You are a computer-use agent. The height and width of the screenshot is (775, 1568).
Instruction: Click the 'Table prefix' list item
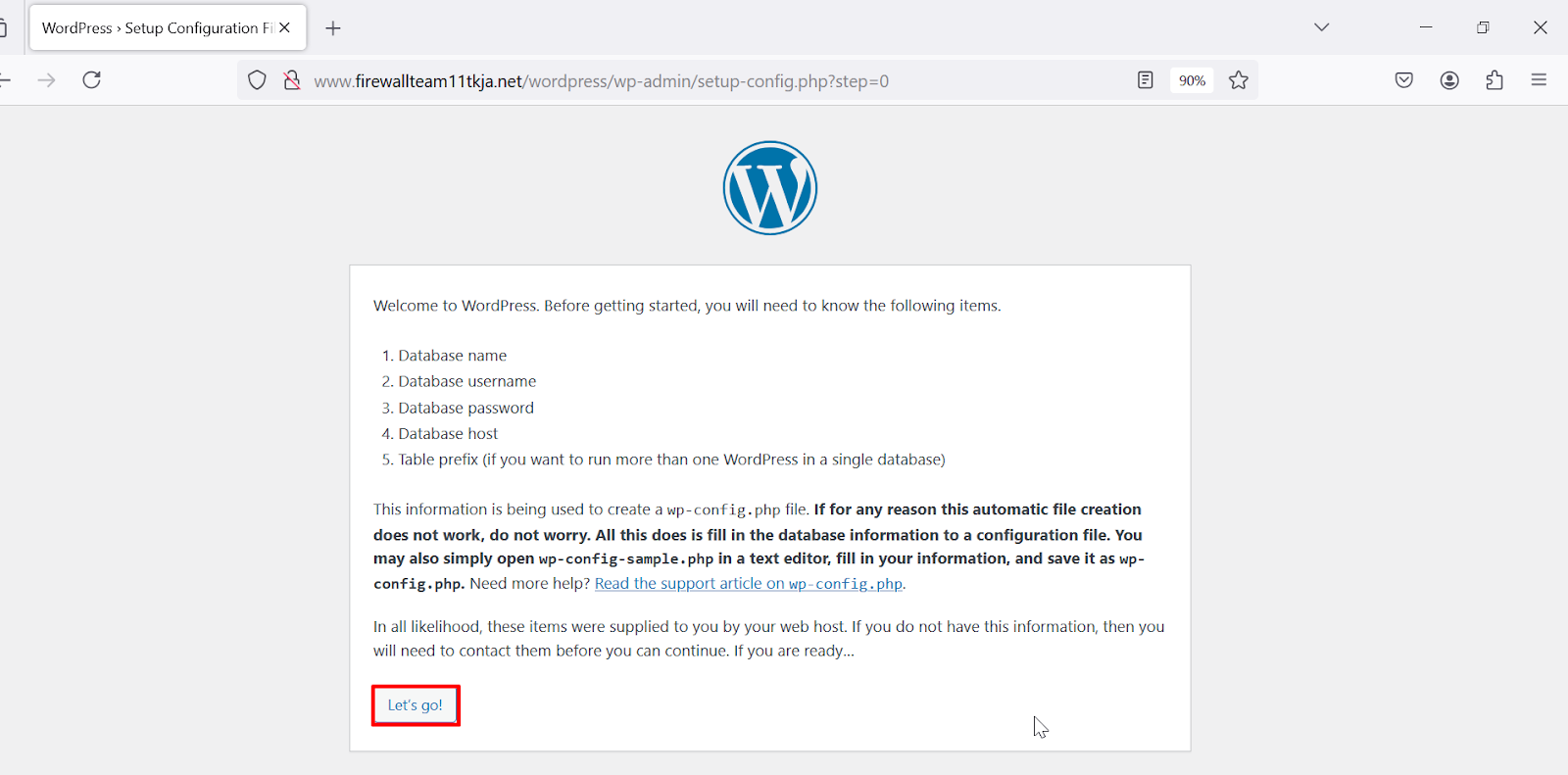[x=671, y=460]
